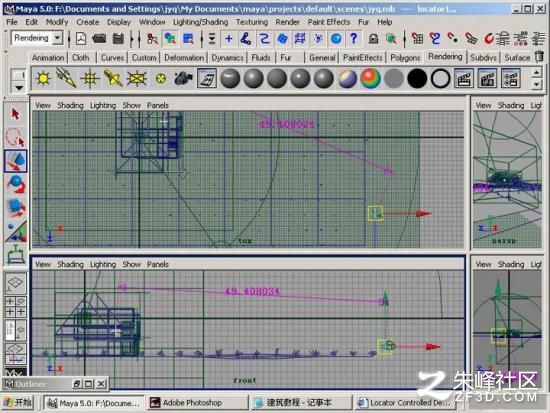Click the new scene file icon
550x413 pixels.
81,38
